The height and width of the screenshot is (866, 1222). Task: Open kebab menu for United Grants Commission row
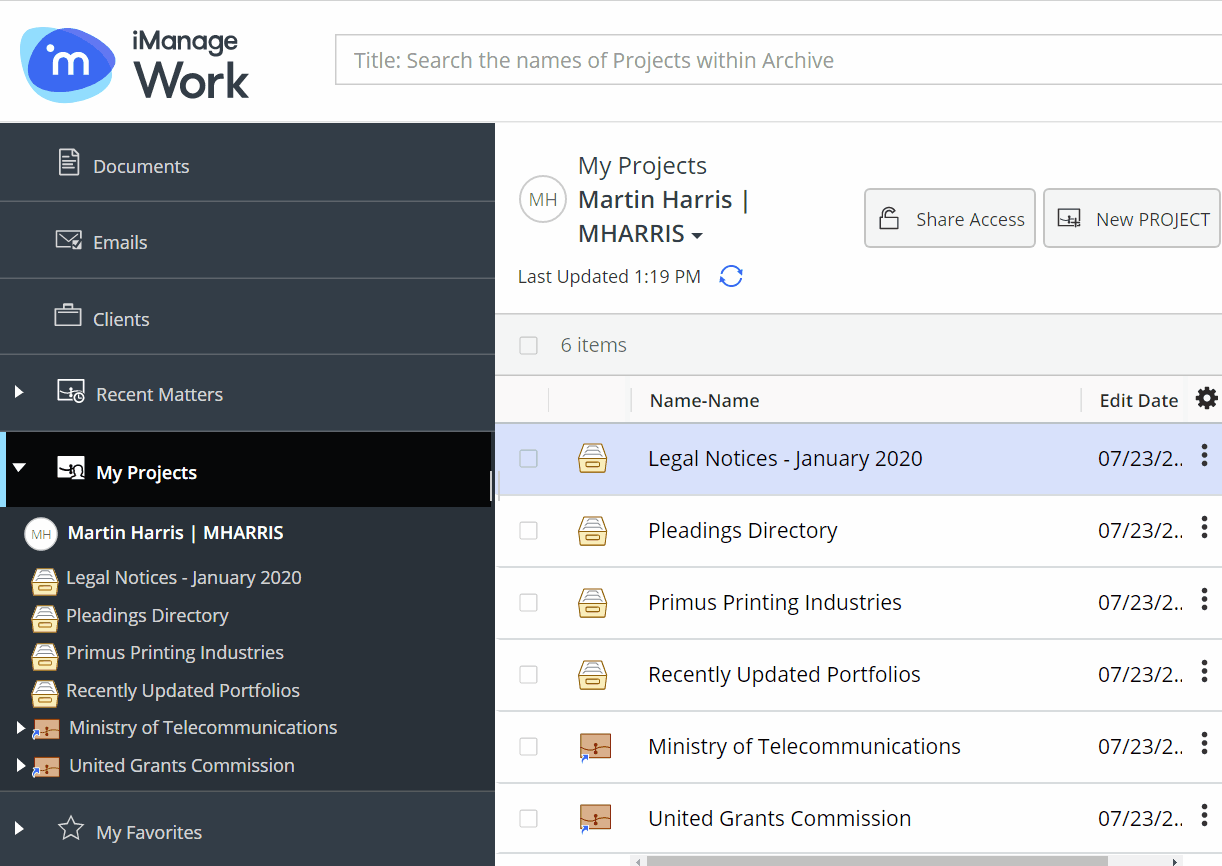click(1204, 816)
